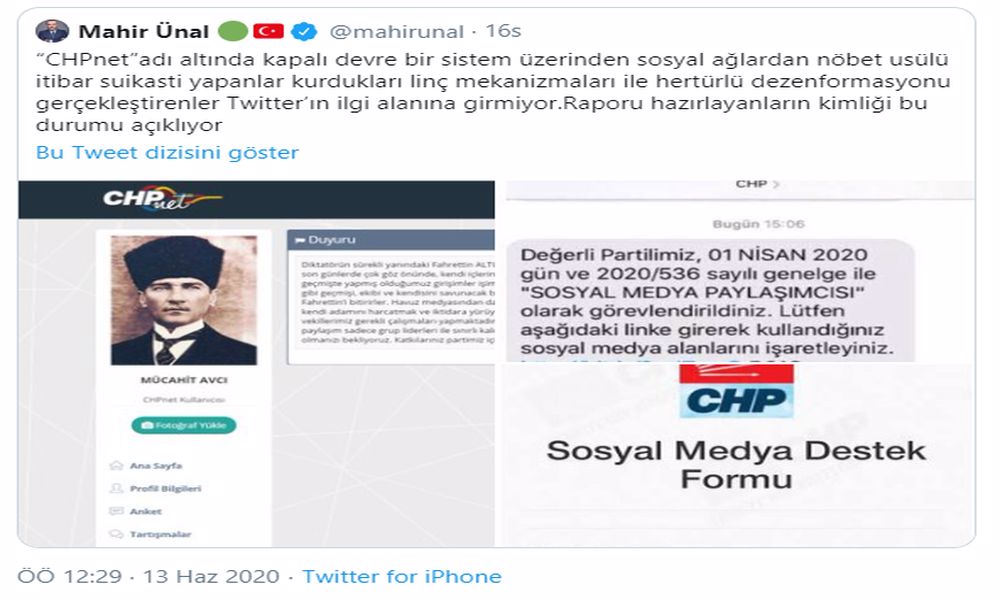
Task: Open the @mahirunal handle link
Action: 396,31
